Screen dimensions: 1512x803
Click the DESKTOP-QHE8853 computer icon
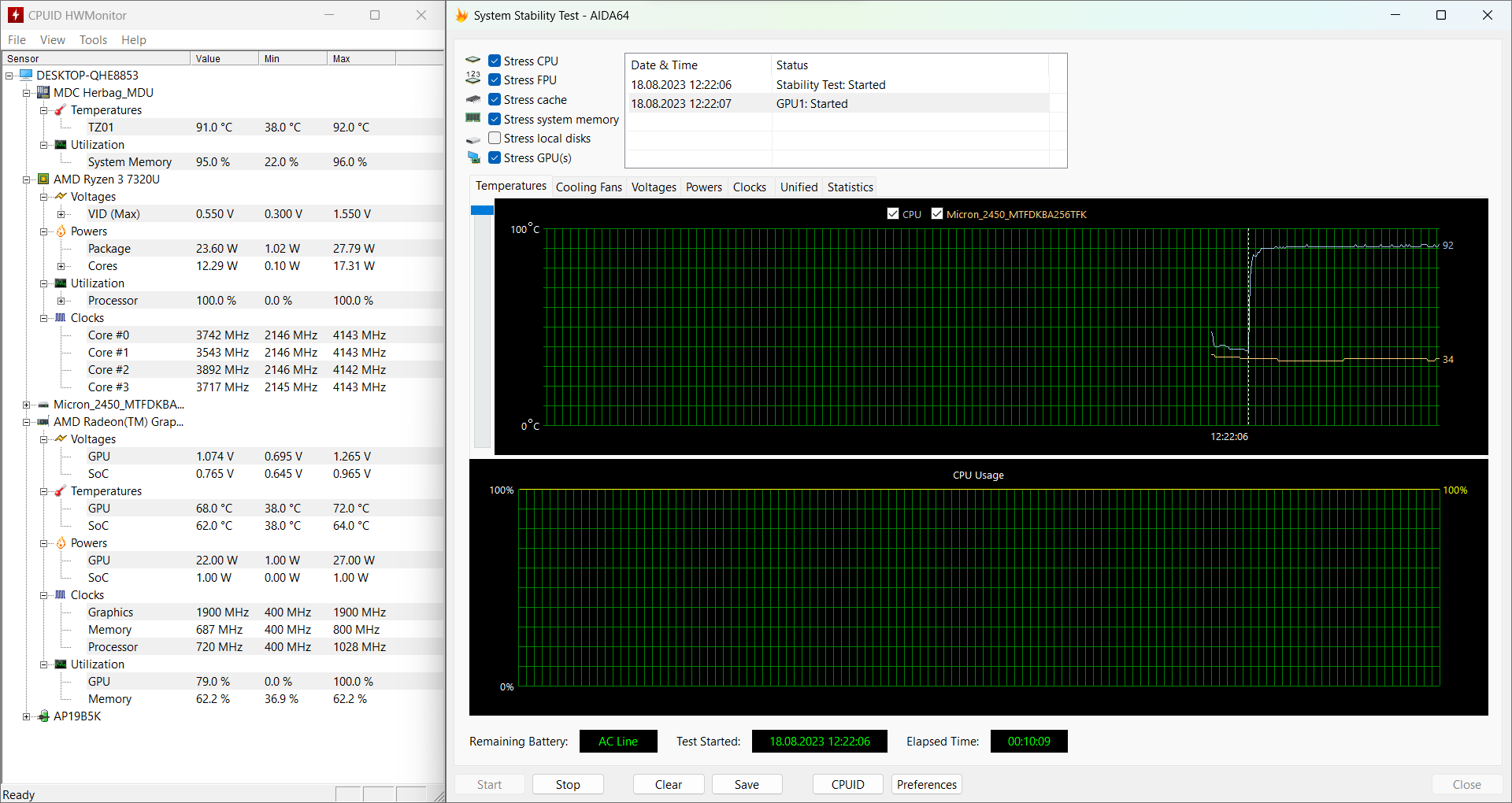coord(26,76)
